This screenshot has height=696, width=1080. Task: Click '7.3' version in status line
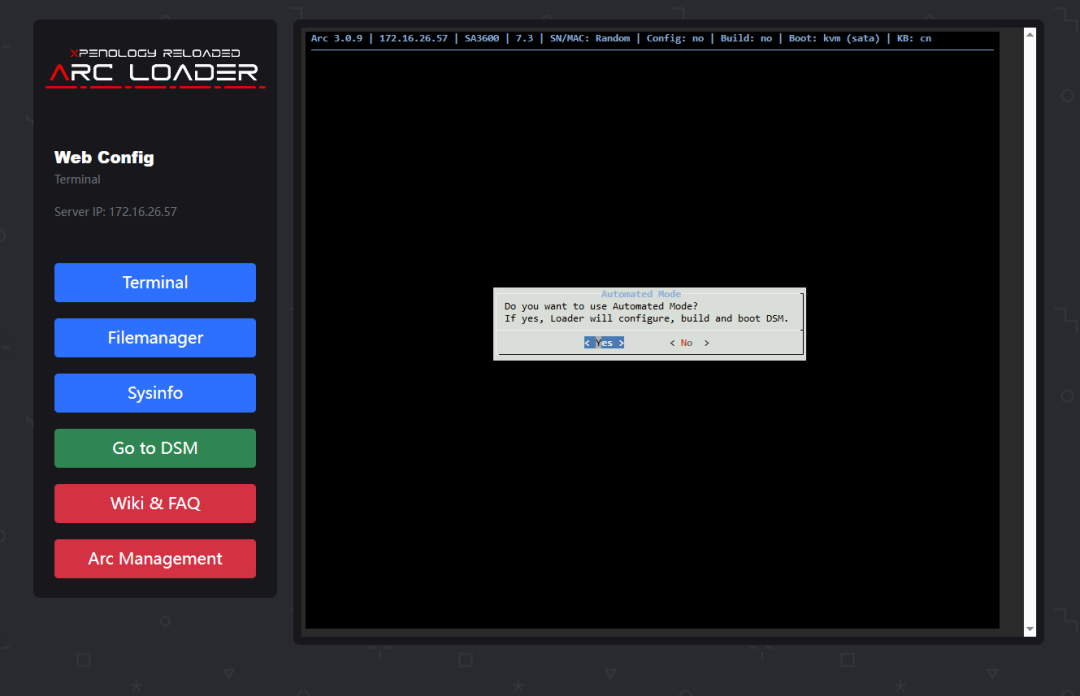point(524,38)
